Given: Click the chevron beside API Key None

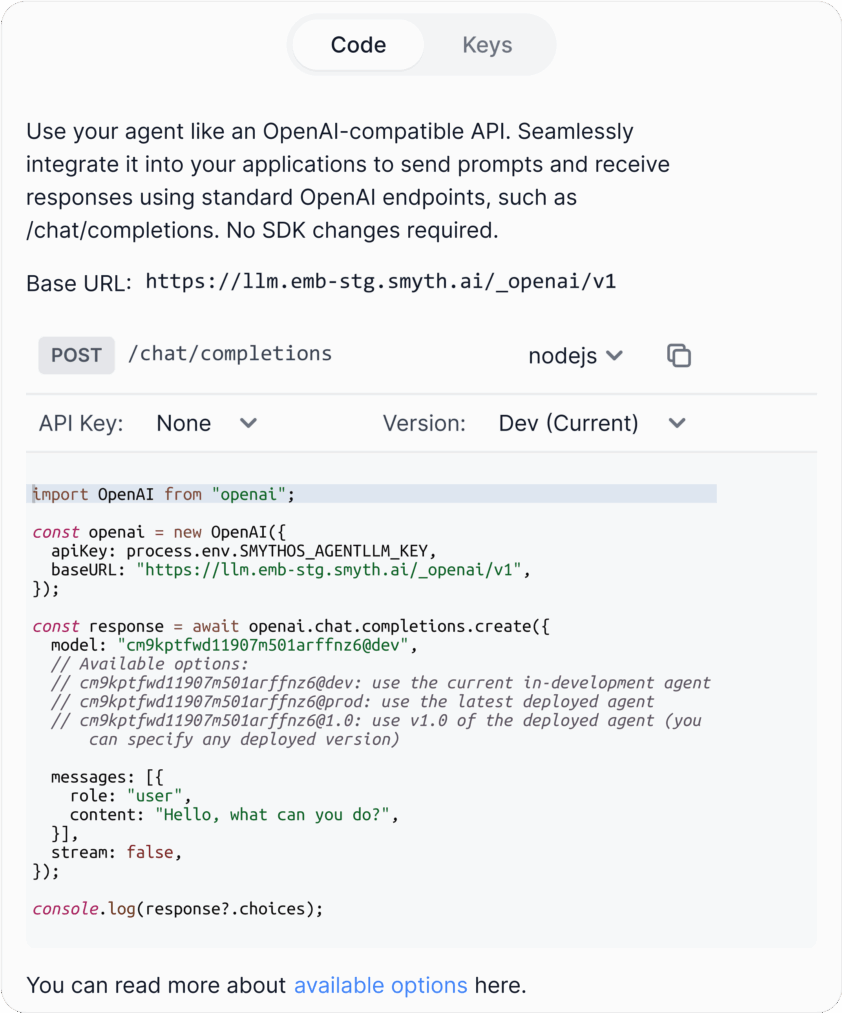Looking at the screenshot, I should 248,424.
